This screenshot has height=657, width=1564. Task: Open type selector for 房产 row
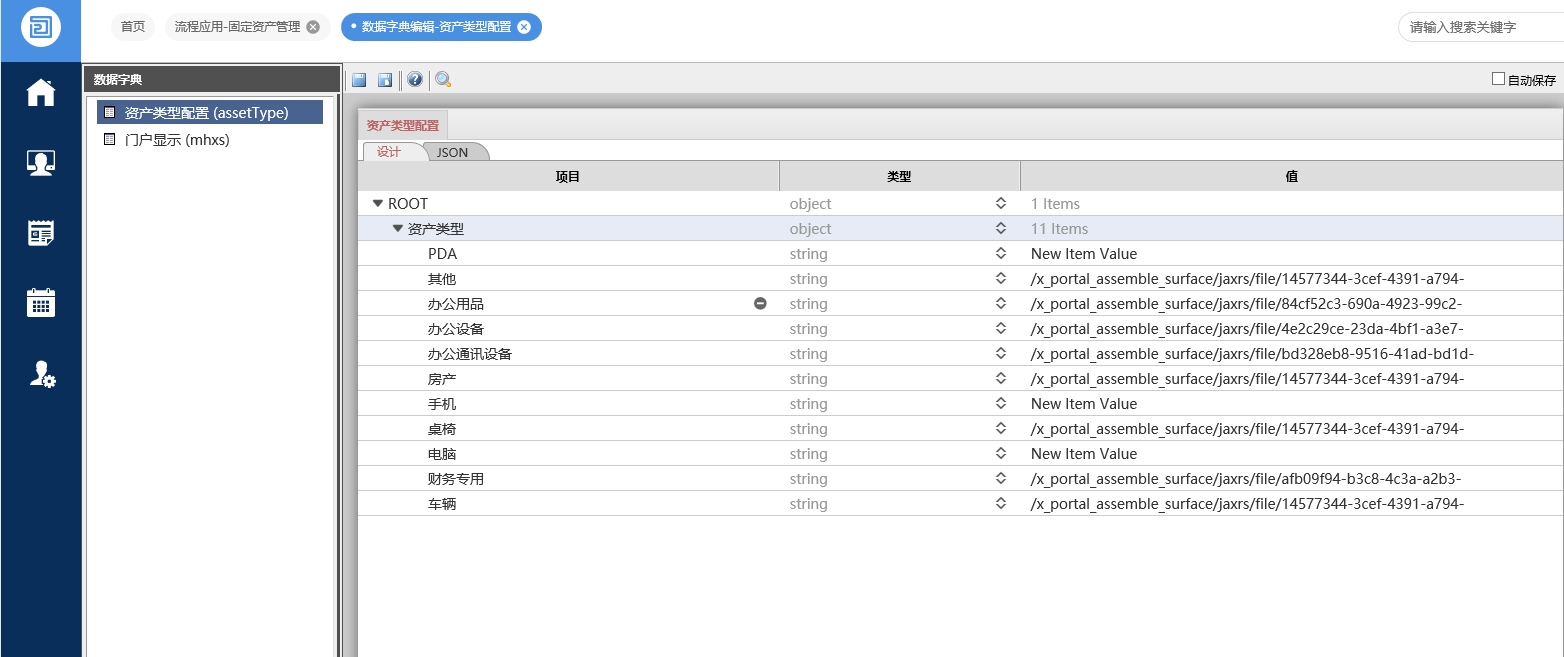(1001, 378)
